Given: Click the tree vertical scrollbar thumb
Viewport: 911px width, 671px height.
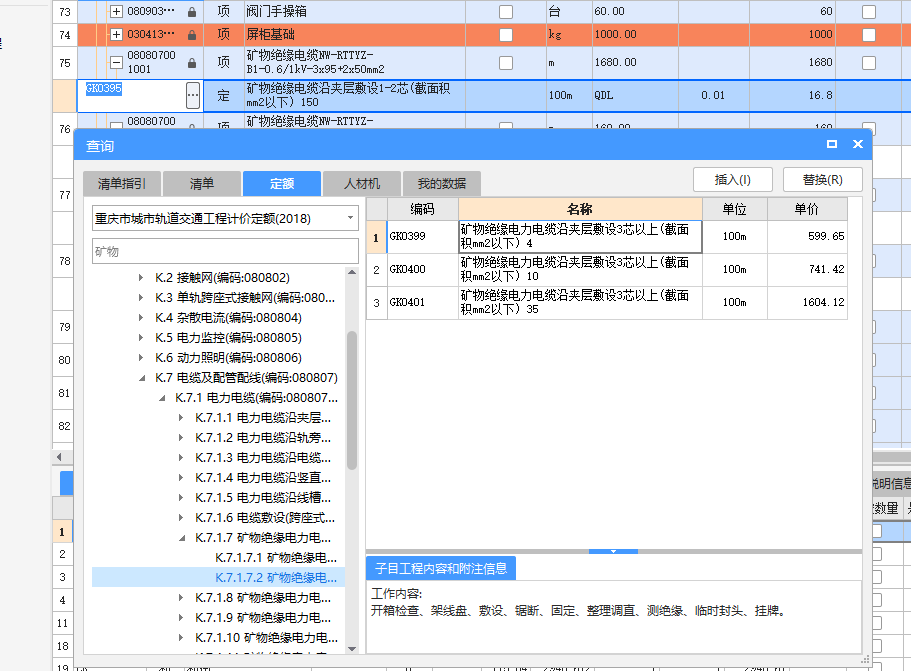Looking at the screenshot, I should (x=352, y=400).
